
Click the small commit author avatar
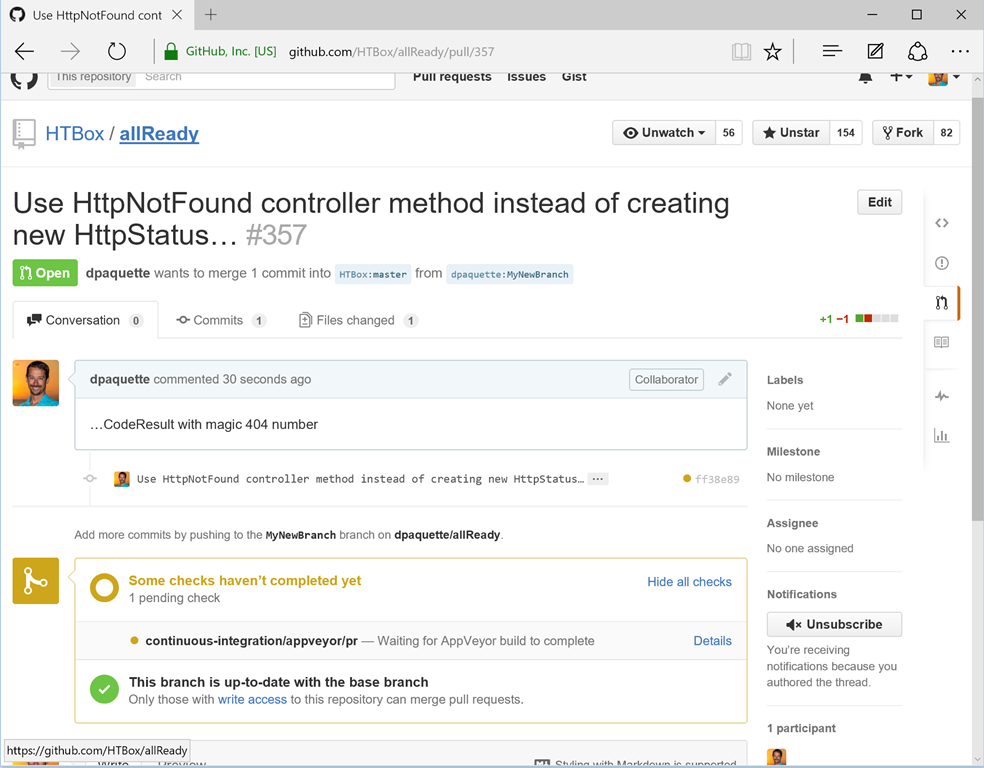pos(122,479)
